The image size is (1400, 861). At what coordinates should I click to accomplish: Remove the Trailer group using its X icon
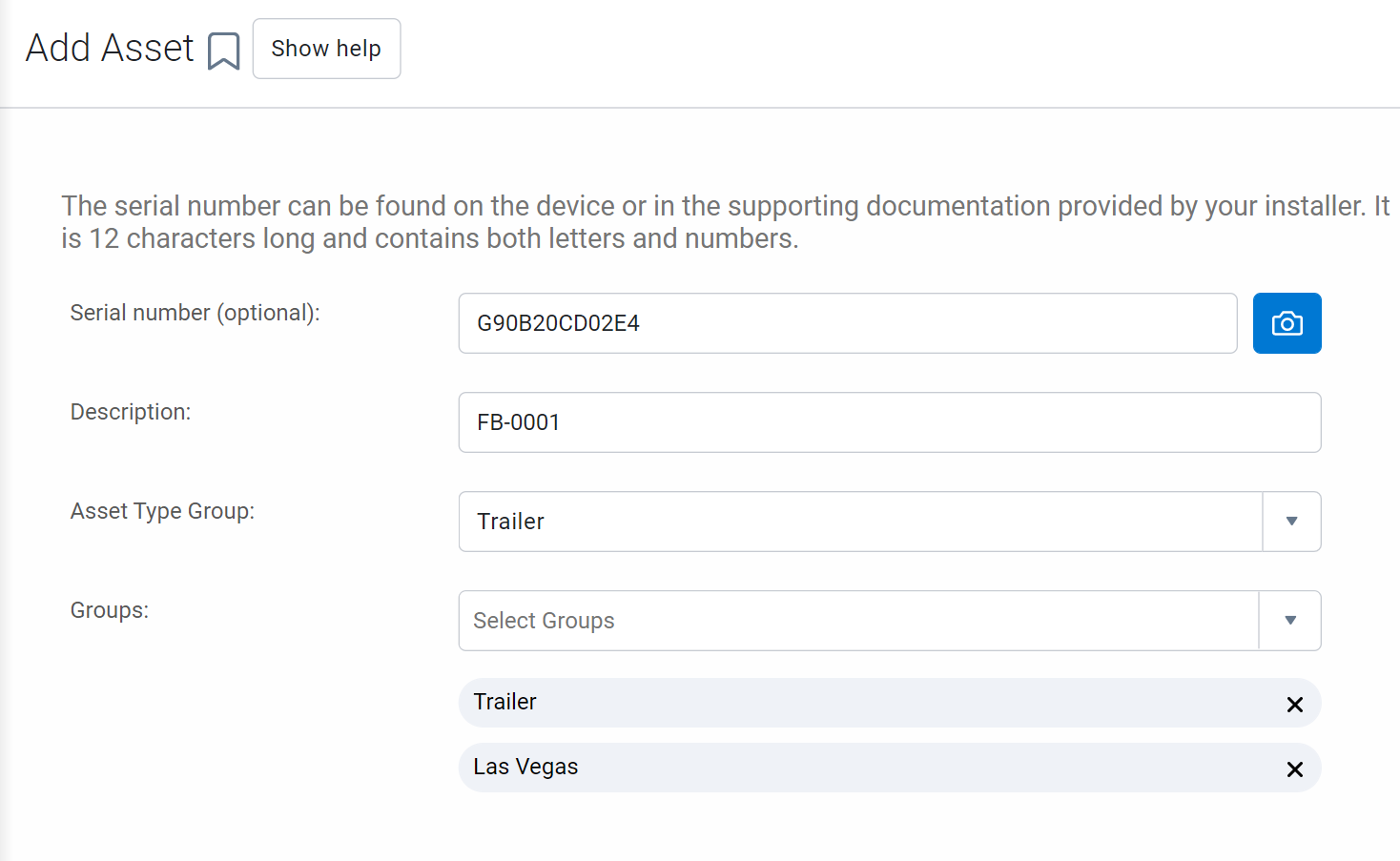(x=1294, y=705)
